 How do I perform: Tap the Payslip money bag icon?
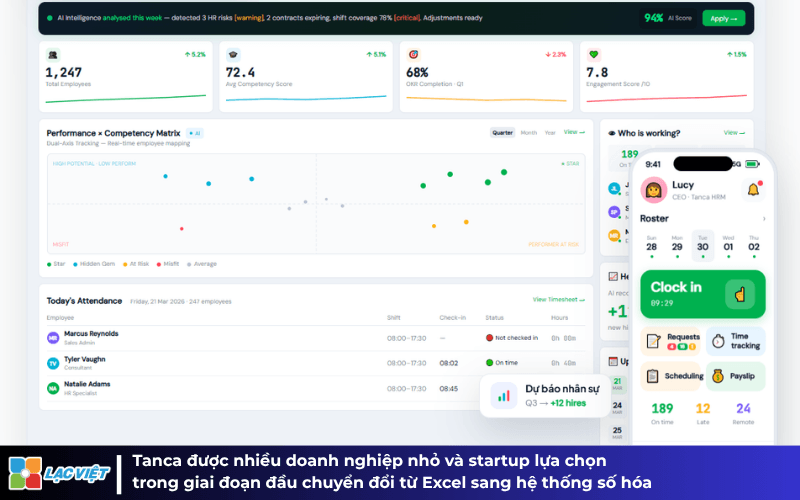tap(718, 377)
